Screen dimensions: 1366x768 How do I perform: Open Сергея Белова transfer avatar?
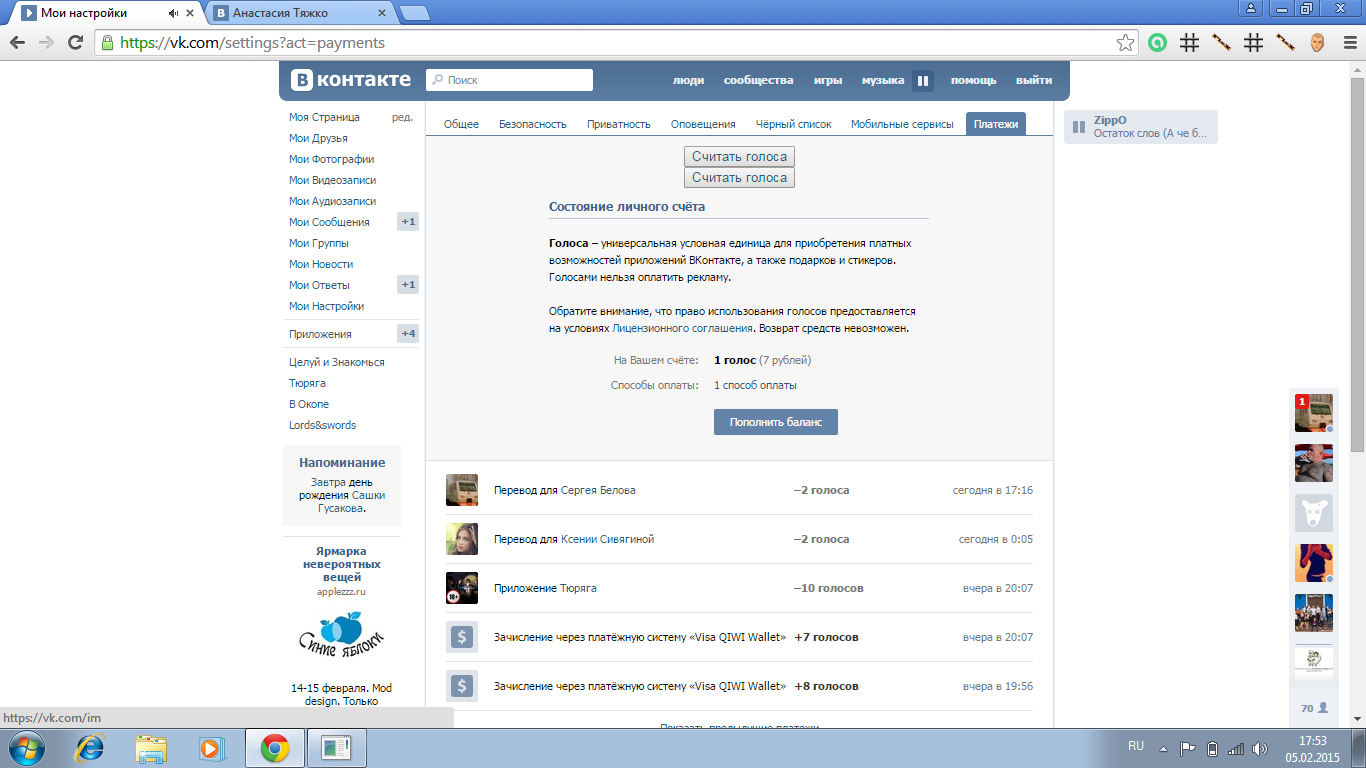462,490
